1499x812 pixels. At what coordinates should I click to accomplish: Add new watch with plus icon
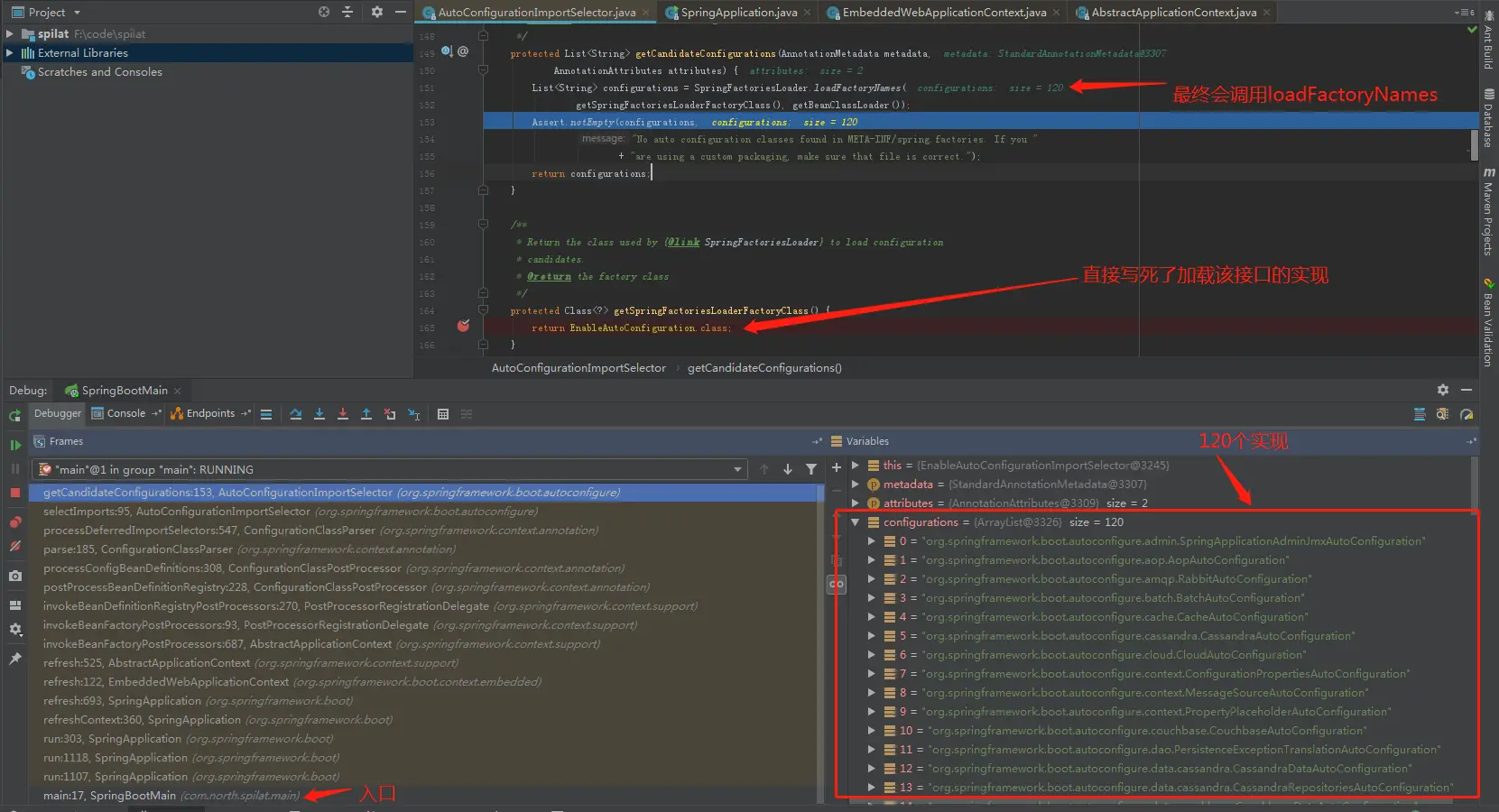pos(837,467)
